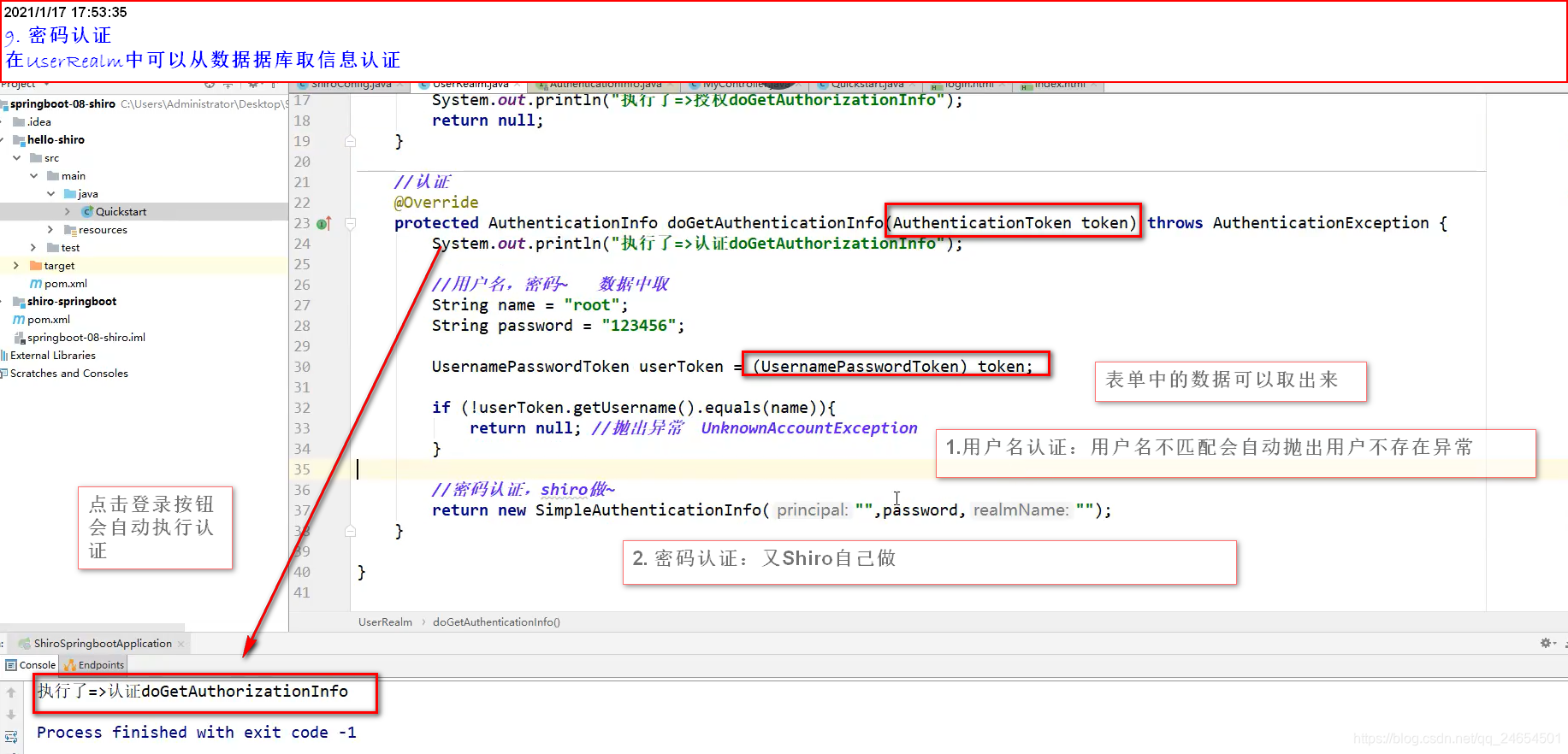
Task: Open the ShiroConfig.java editor tab
Action: pyautogui.click(x=351, y=85)
